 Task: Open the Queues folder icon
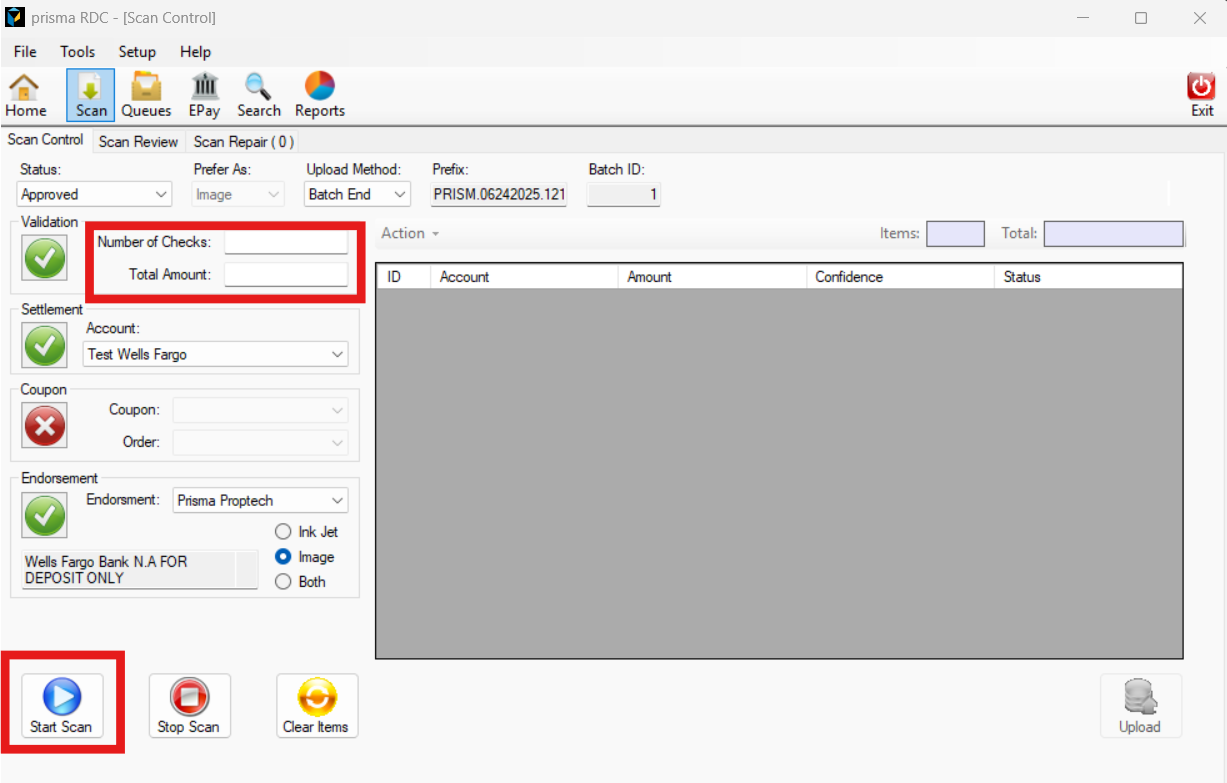(146, 95)
